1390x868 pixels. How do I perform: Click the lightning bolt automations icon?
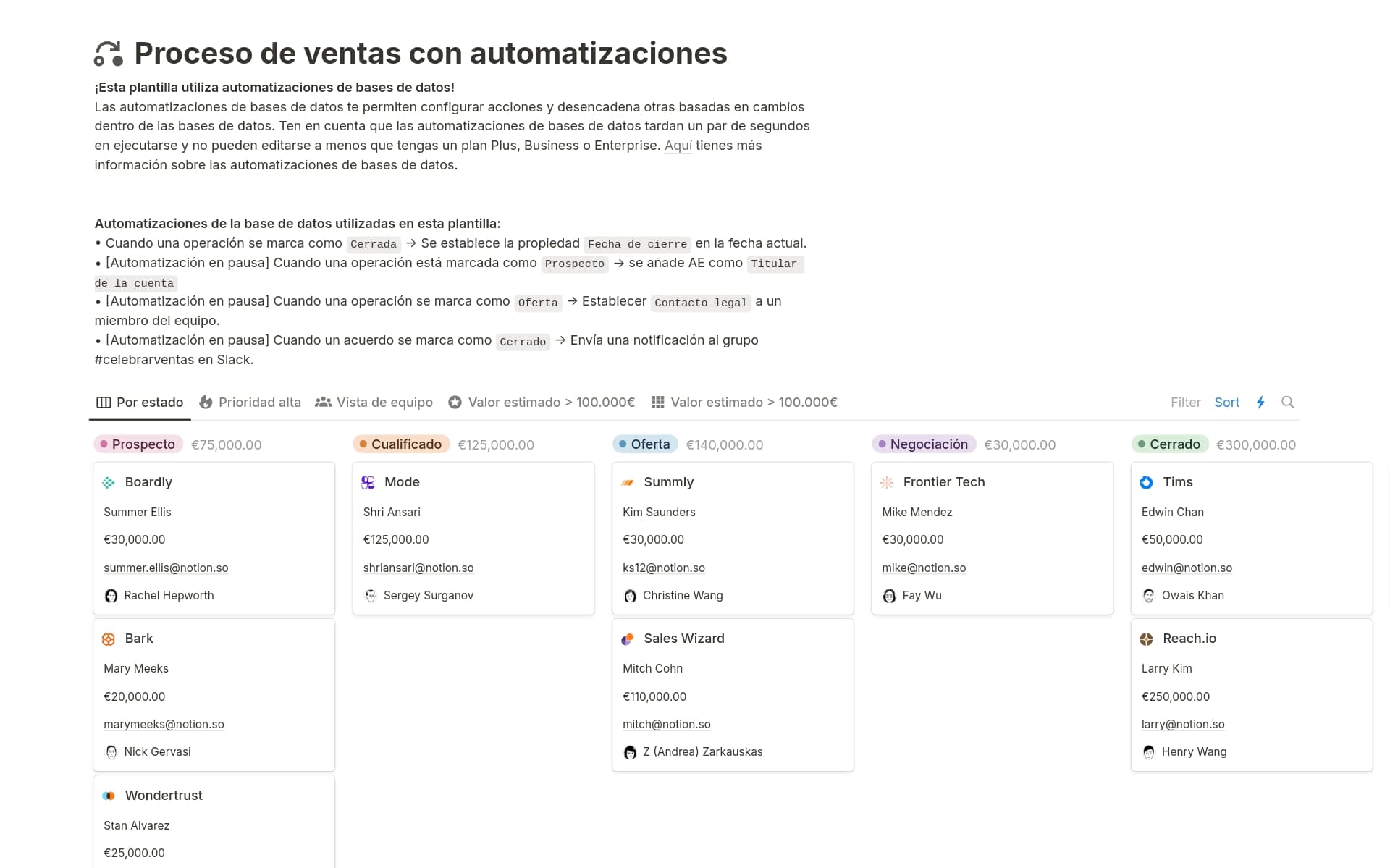tap(1260, 403)
